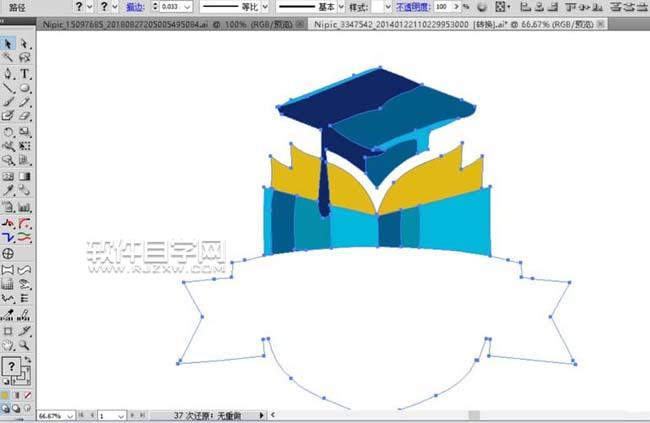Close the Nipic_3347542 document tab
650x423 pixels.
click(600, 24)
